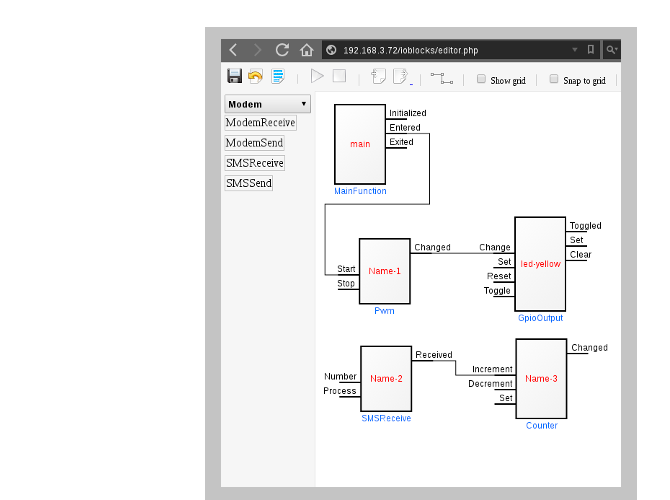Screen dimensions: 670x500
Task: Open the browser search magnifier
Action: [x=611, y=50]
